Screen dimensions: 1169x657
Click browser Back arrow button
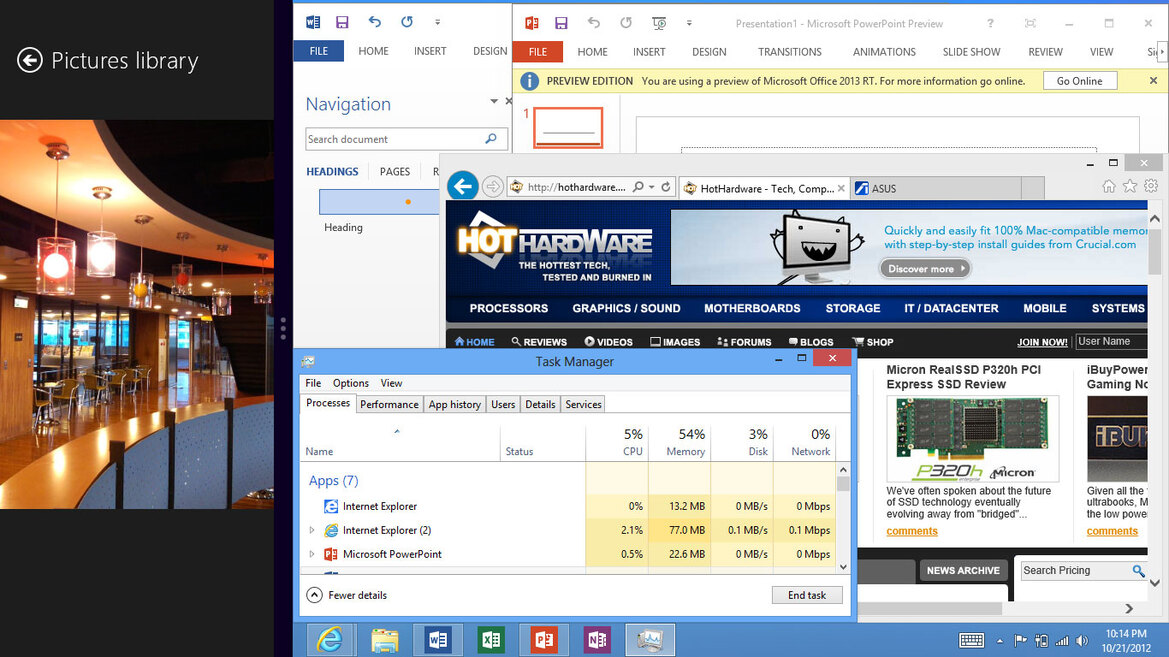tap(463, 186)
